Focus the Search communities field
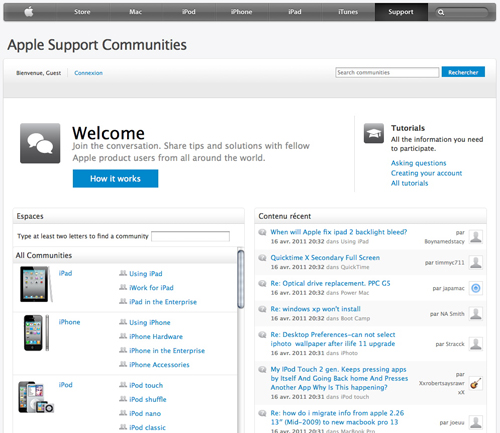The height and width of the screenshot is (433, 500). [x=387, y=72]
